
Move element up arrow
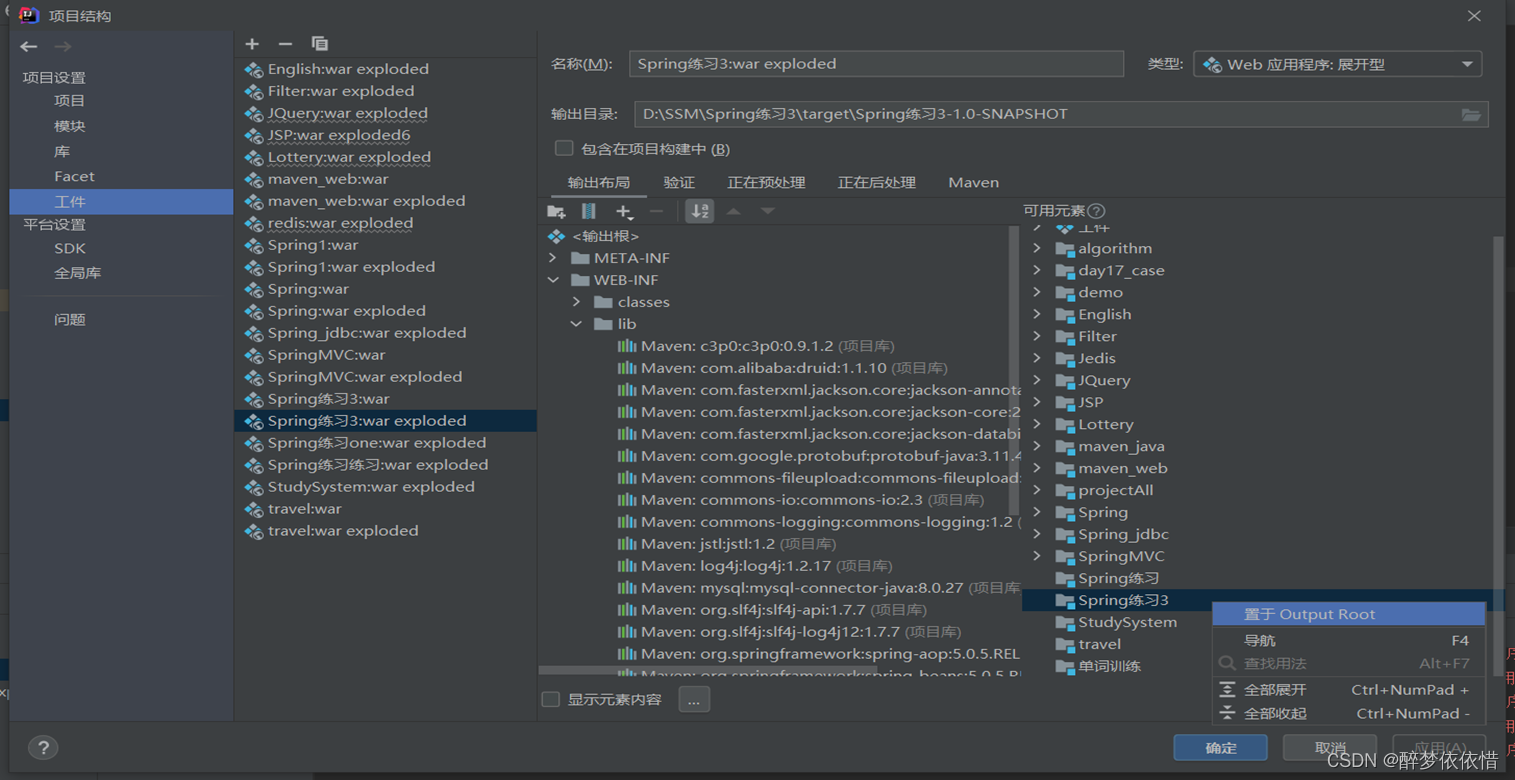[x=733, y=211]
